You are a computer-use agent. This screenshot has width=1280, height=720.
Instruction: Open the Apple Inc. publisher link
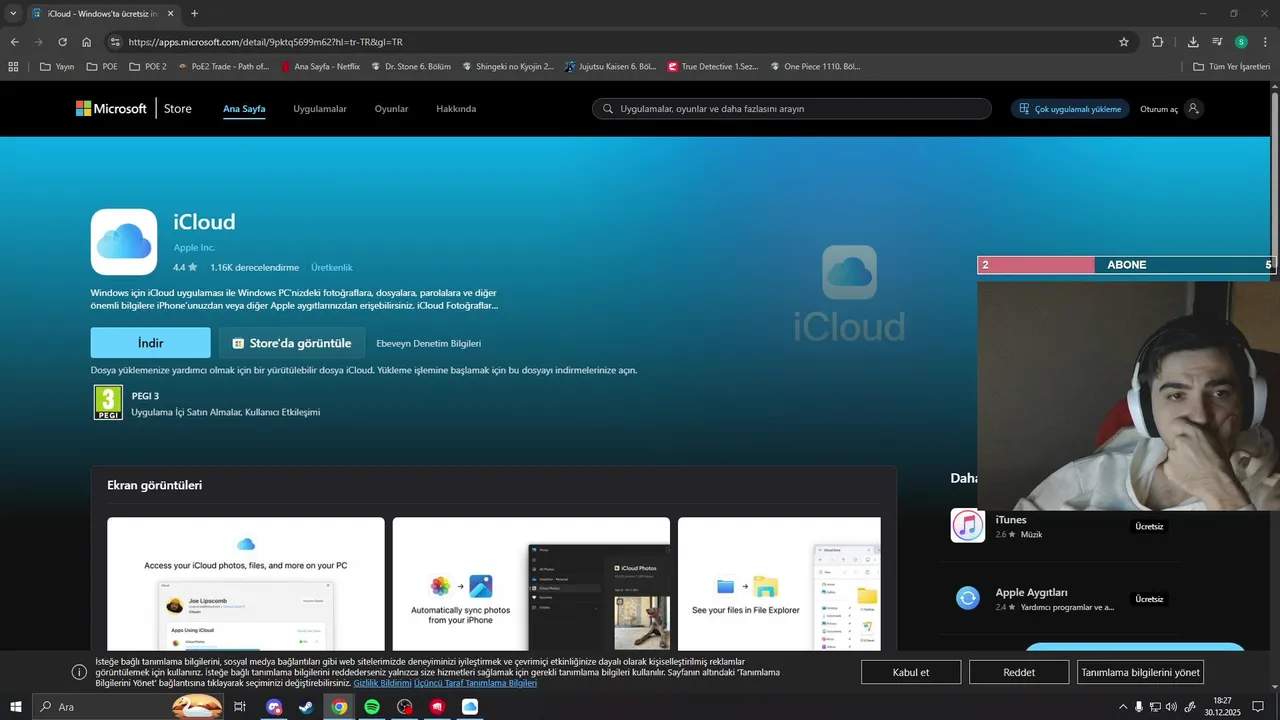(x=194, y=248)
